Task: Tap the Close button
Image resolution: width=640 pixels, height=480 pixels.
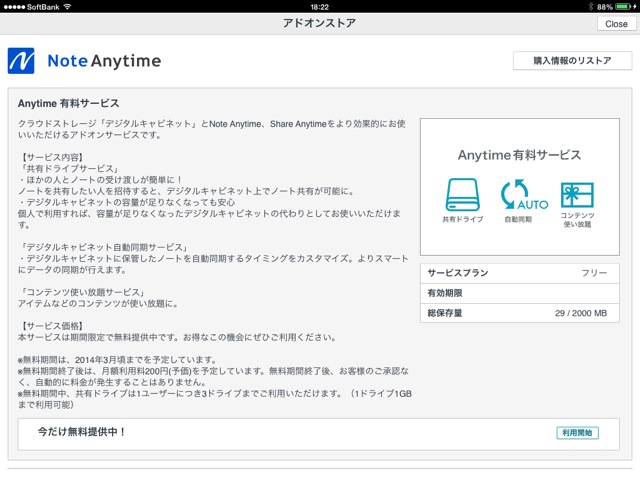Action: 616,24
